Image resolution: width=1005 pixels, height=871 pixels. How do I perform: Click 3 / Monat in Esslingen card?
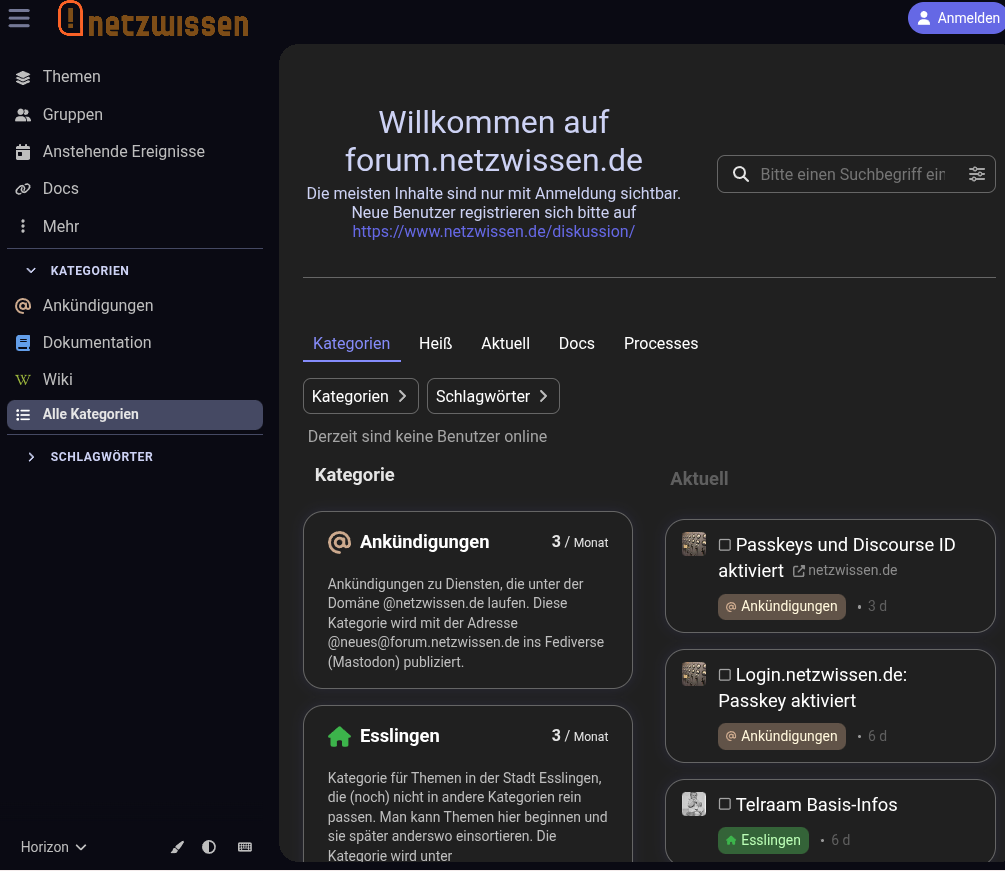(x=579, y=737)
